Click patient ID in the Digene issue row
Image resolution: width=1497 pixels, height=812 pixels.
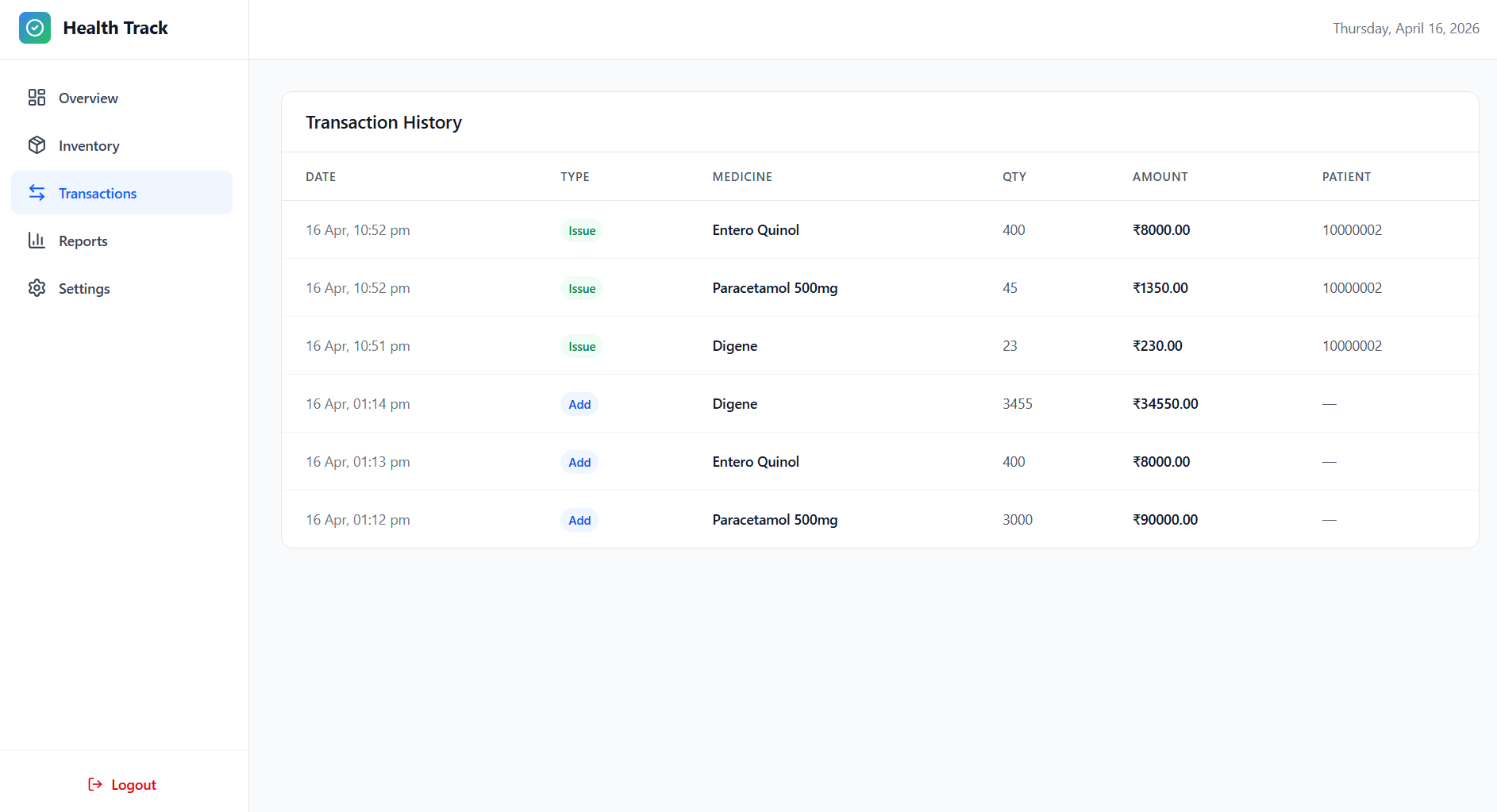tap(1352, 346)
